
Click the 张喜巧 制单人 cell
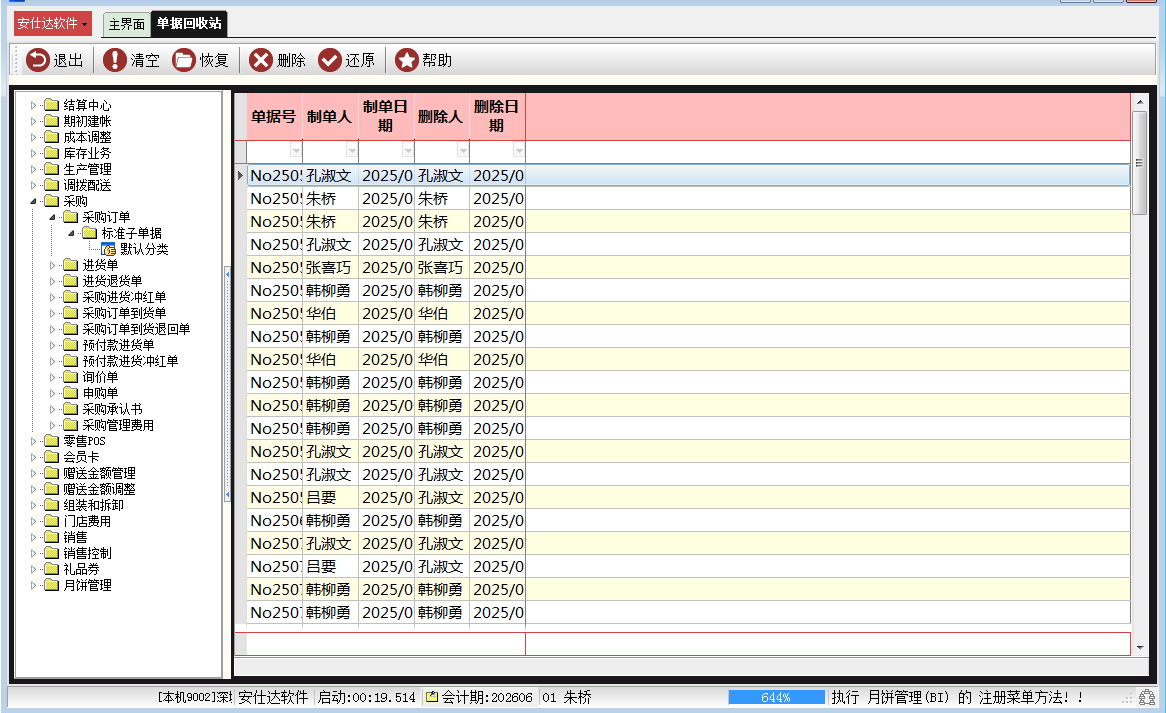[x=330, y=268]
